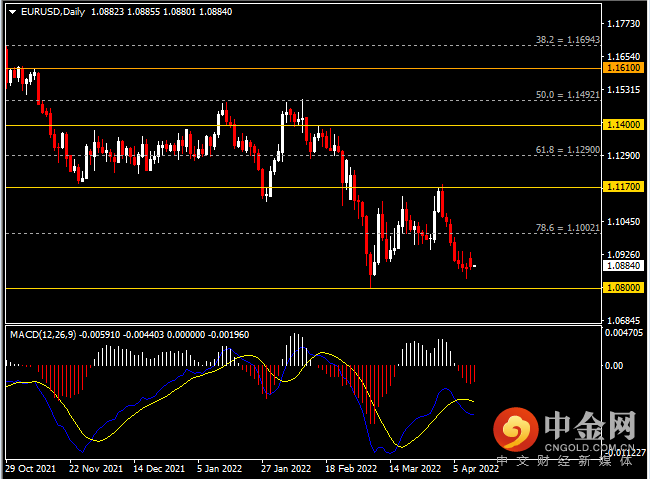Click the Fibonacci label 38.2 = 1.16943
This screenshot has width=650, height=479.
tap(568, 39)
